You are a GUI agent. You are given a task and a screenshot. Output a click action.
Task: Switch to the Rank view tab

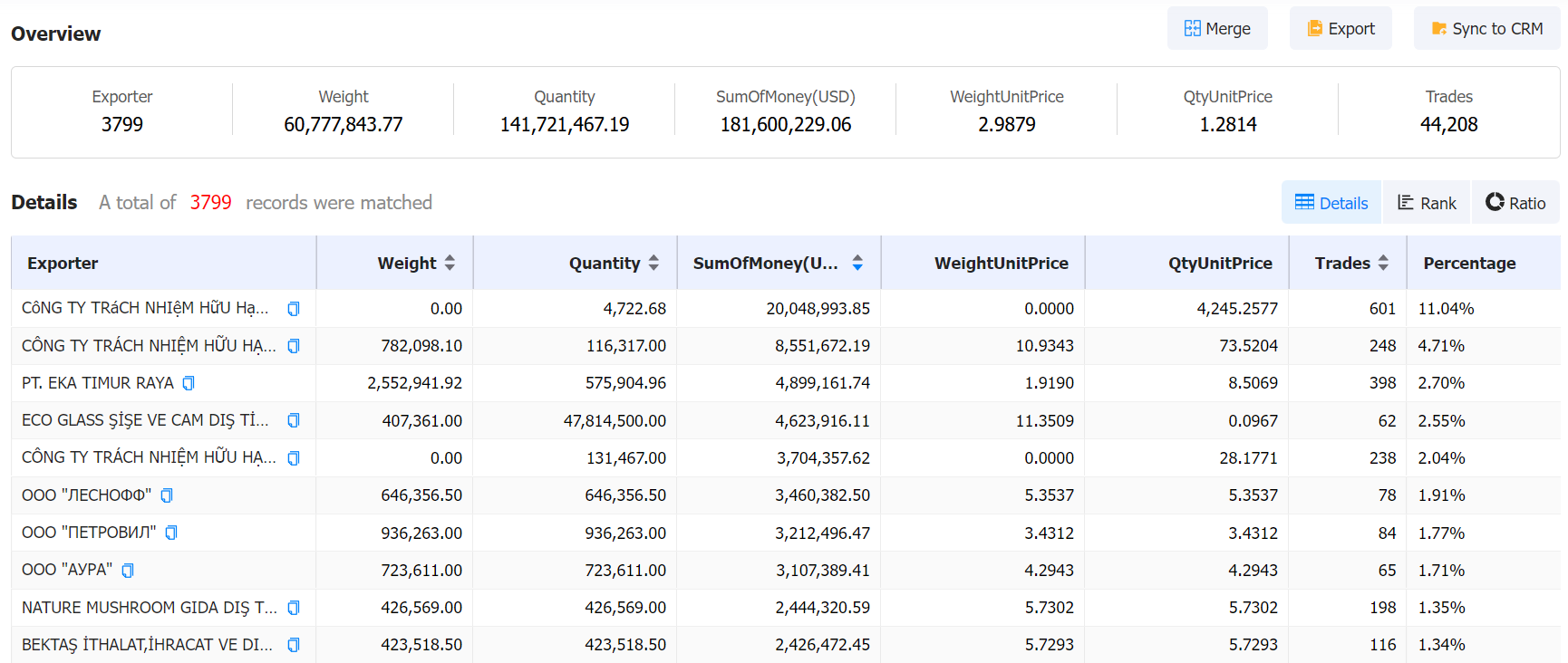click(1427, 202)
